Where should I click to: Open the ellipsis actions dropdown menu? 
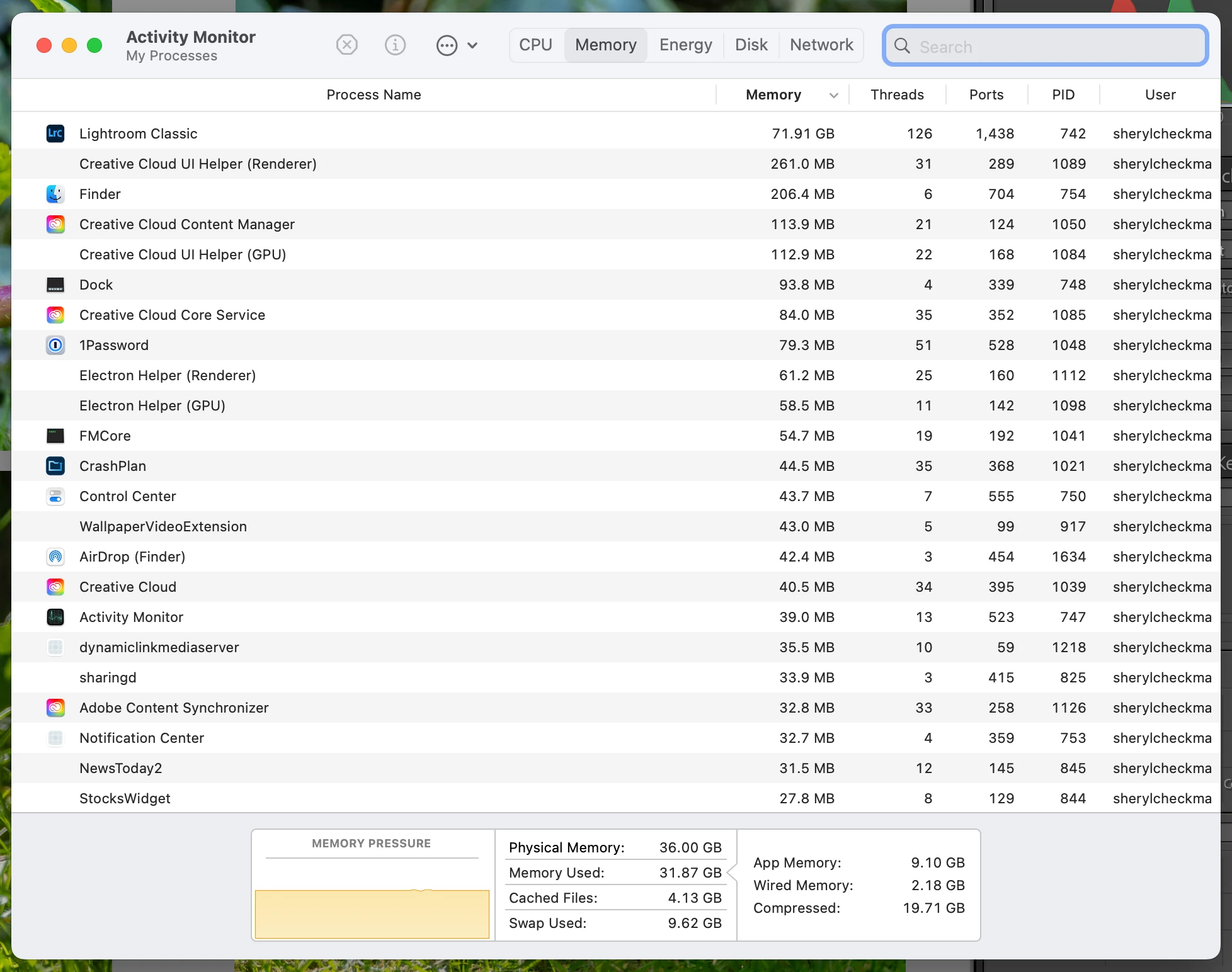(447, 45)
